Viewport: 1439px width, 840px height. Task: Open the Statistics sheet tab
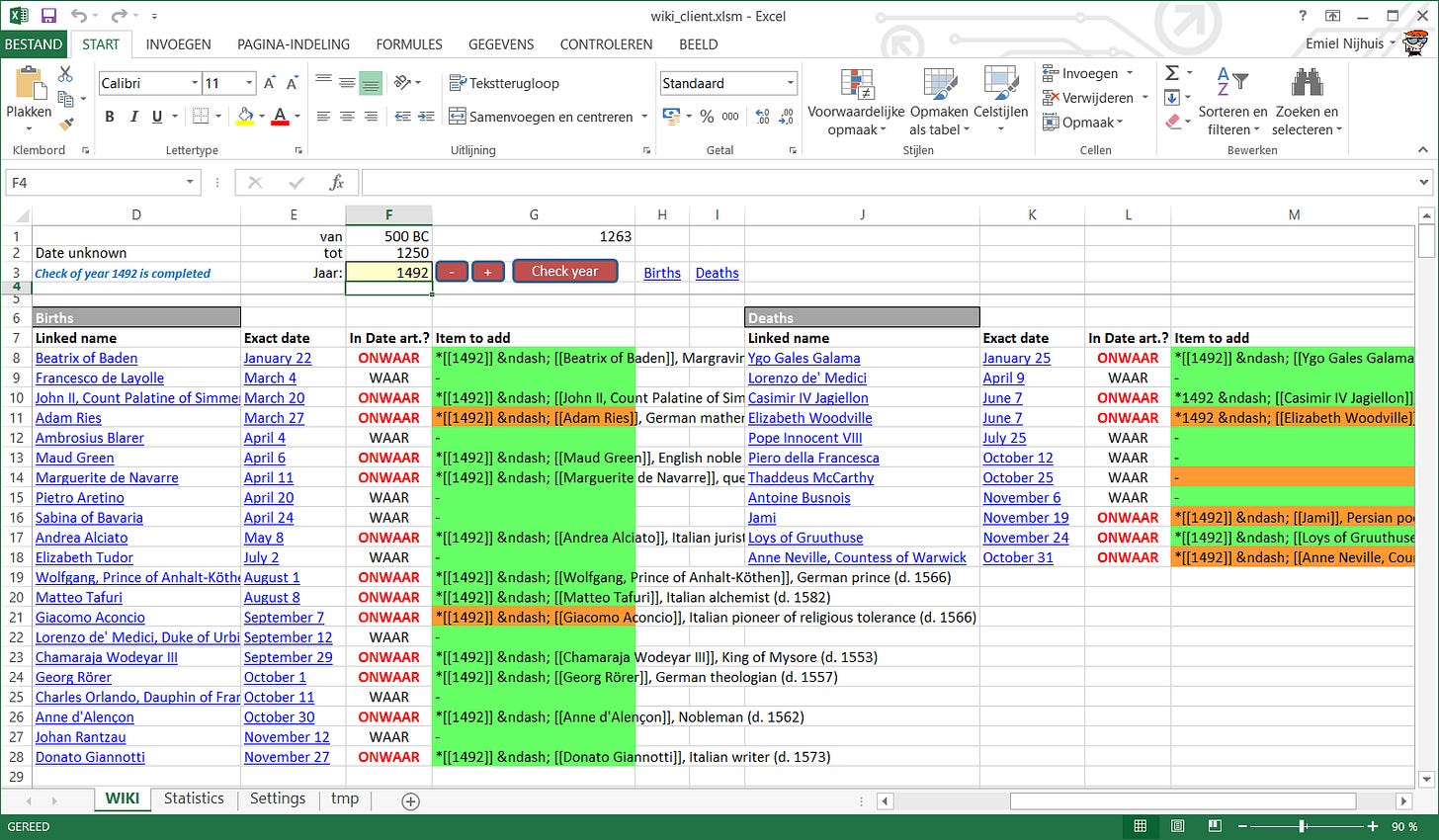click(194, 798)
